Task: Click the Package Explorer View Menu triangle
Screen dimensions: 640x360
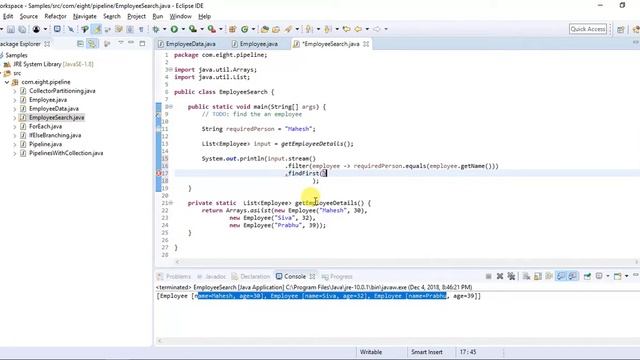Action: click(x=121, y=42)
